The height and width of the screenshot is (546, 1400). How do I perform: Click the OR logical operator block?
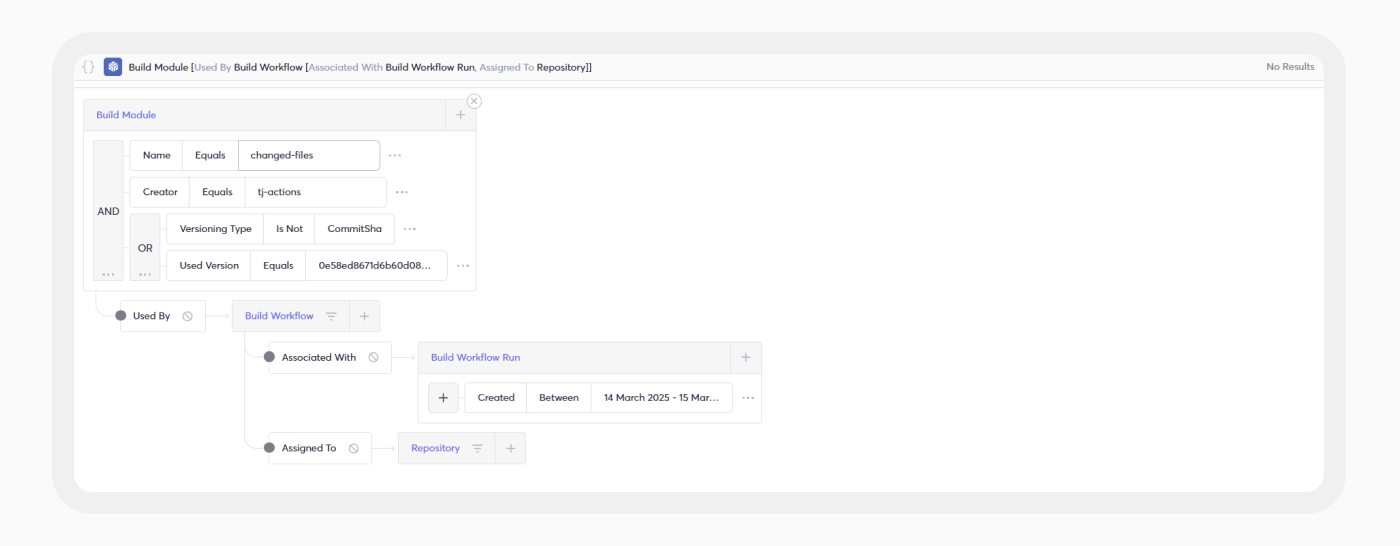(145, 247)
